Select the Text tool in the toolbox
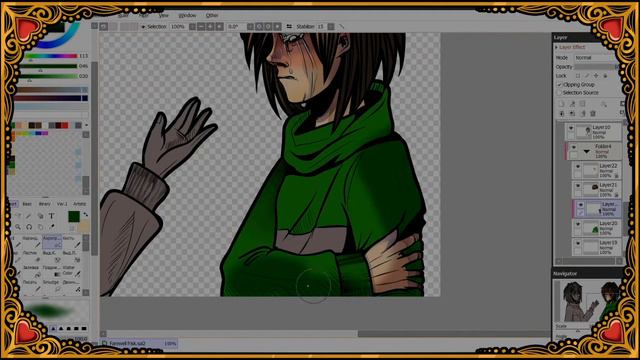640x360 pixels. pos(52,216)
